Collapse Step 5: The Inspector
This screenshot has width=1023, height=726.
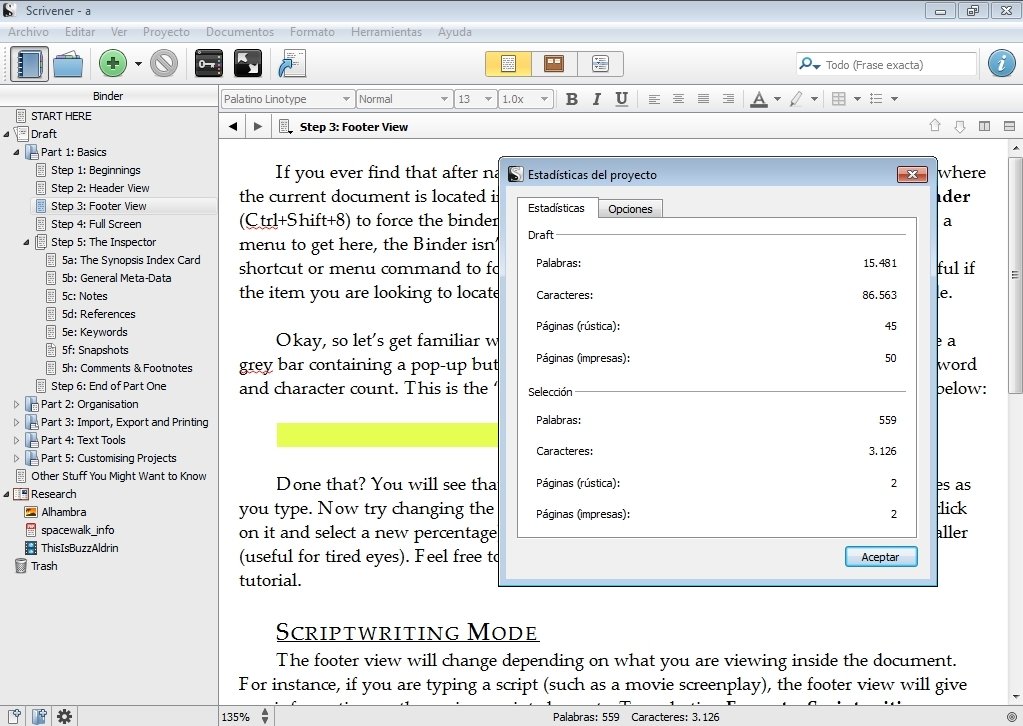point(27,243)
